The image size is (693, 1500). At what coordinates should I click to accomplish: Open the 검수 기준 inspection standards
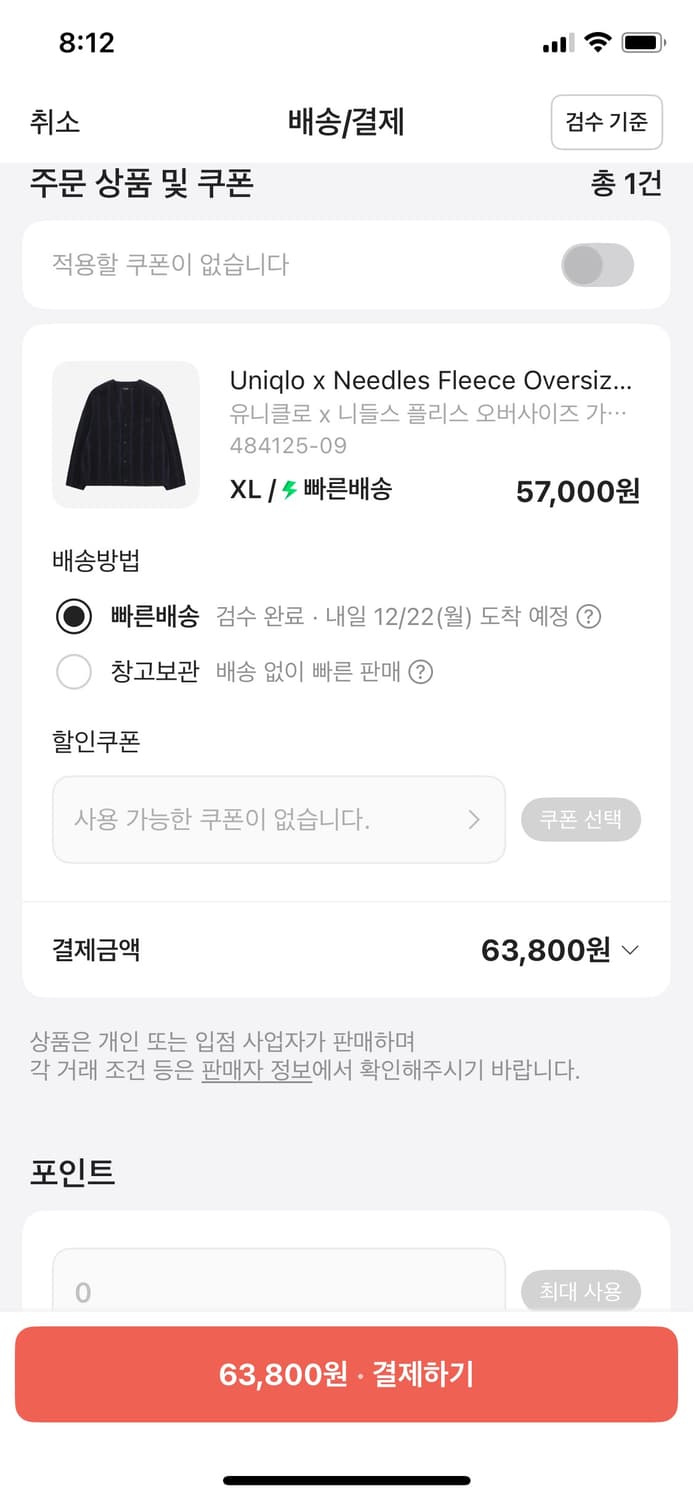point(607,121)
